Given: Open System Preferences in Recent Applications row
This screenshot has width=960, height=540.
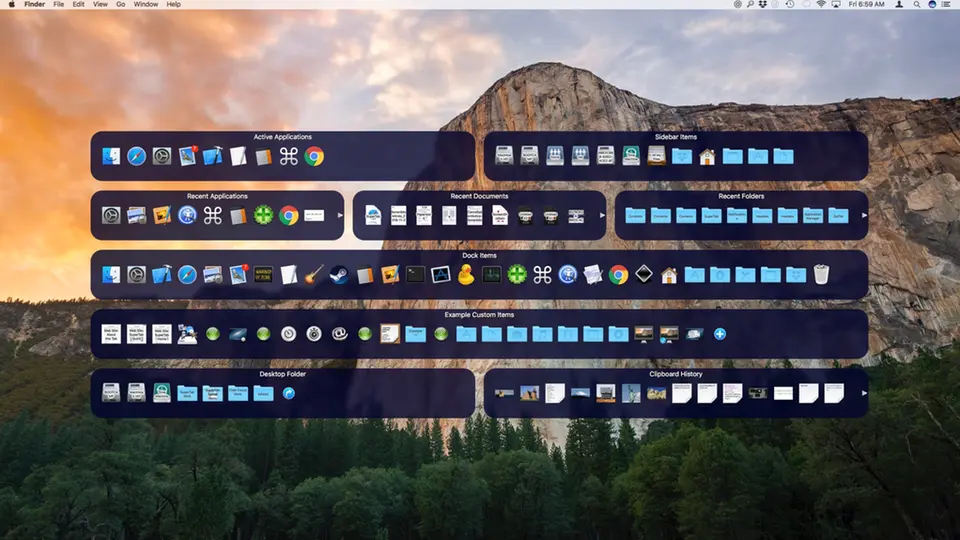Looking at the screenshot, I should coord(111,215).
